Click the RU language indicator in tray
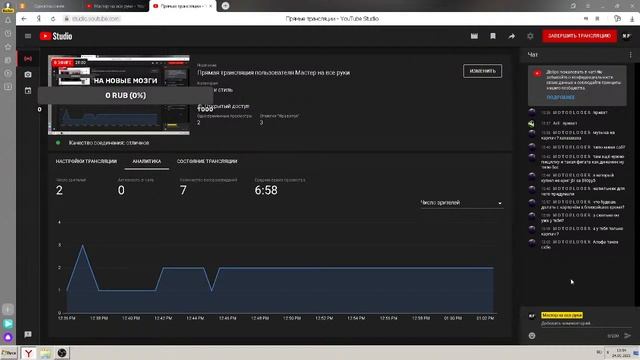640x360 pixels. (x=599, y=352)
